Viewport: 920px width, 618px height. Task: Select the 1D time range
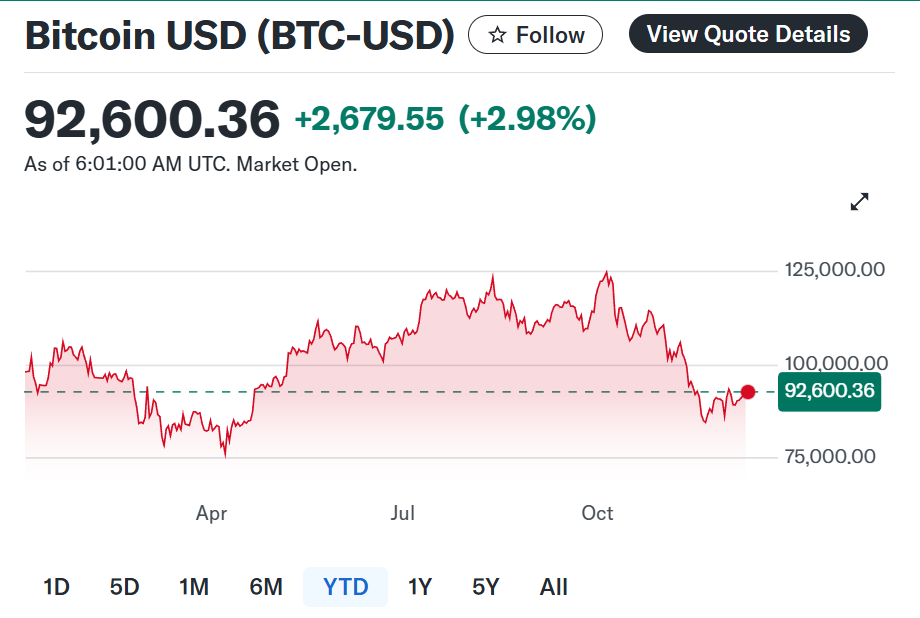tap(57, 587)
